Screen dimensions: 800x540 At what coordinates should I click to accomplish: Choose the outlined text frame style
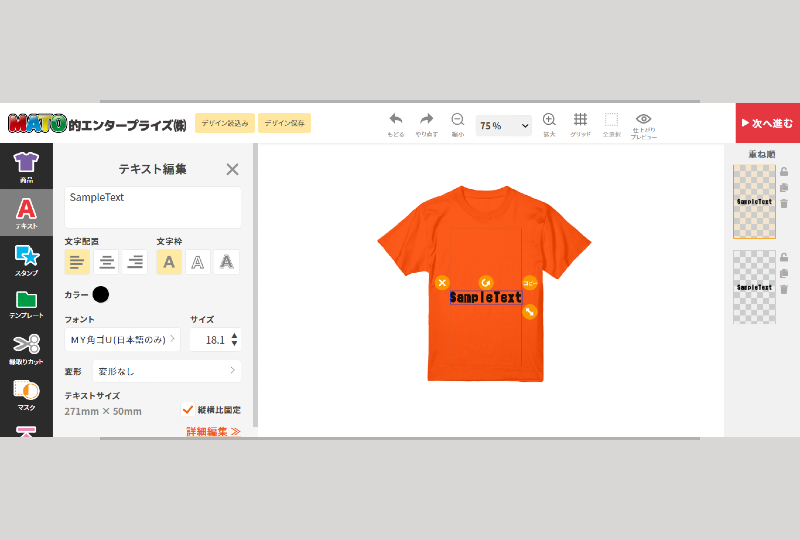tap(198, 262)
